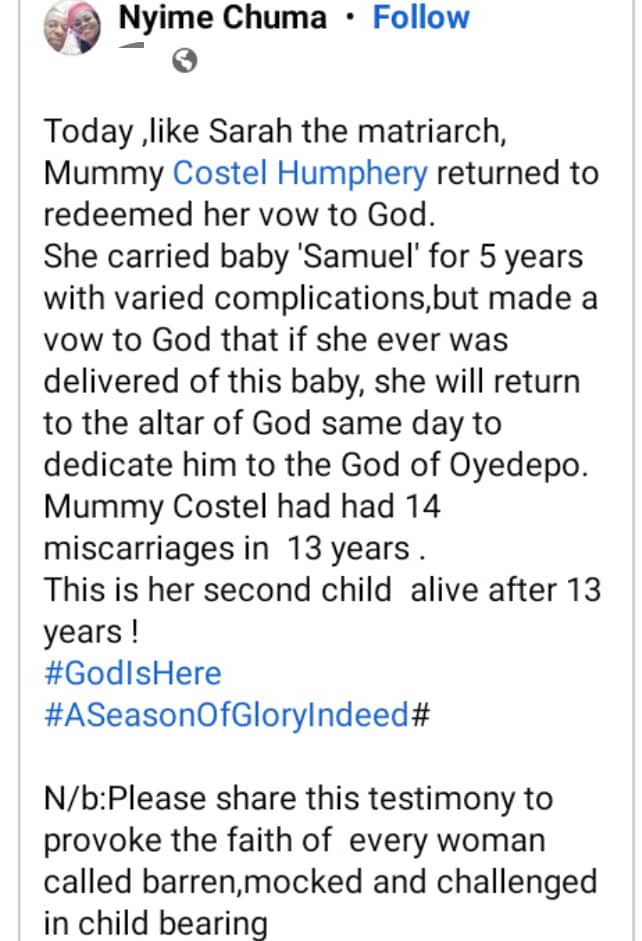Image resolution: width=642 pixels, height=941 pixels.
Task: Click the 'God of Oyedepo' text line
Action: pos(316,465)
